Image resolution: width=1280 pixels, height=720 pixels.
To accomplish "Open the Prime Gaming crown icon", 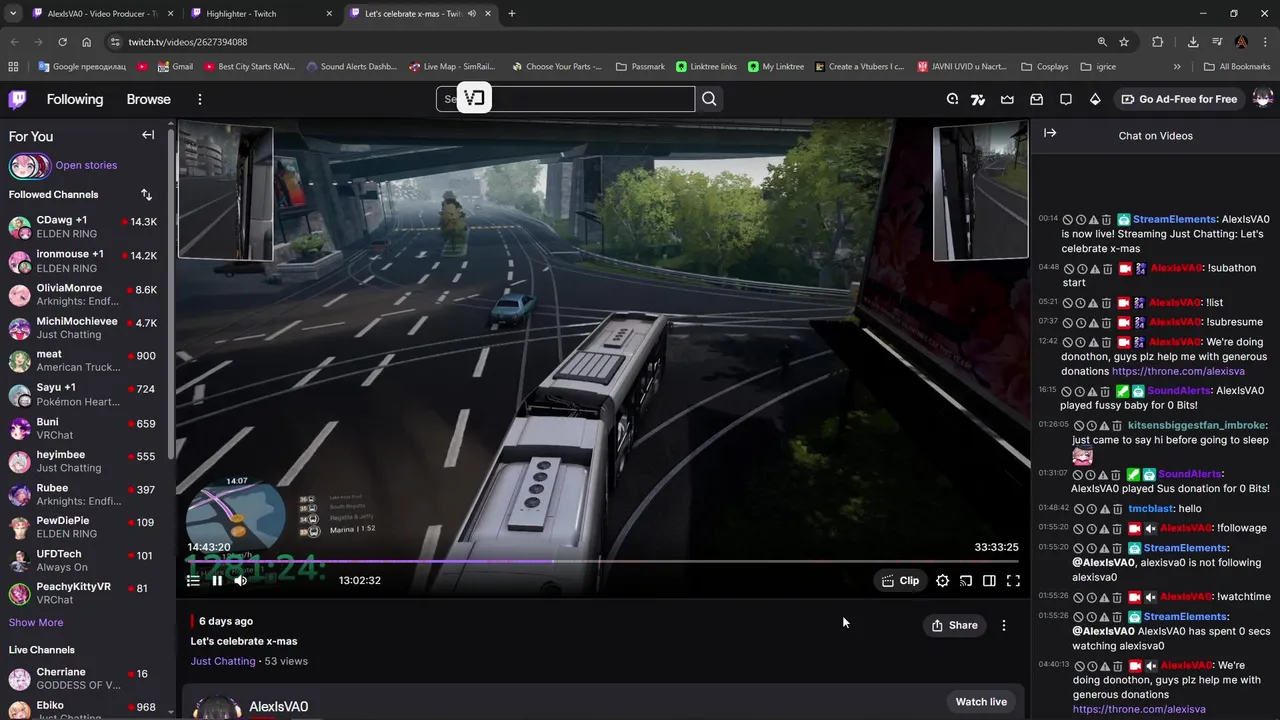I will click(x=1007, y=99).
